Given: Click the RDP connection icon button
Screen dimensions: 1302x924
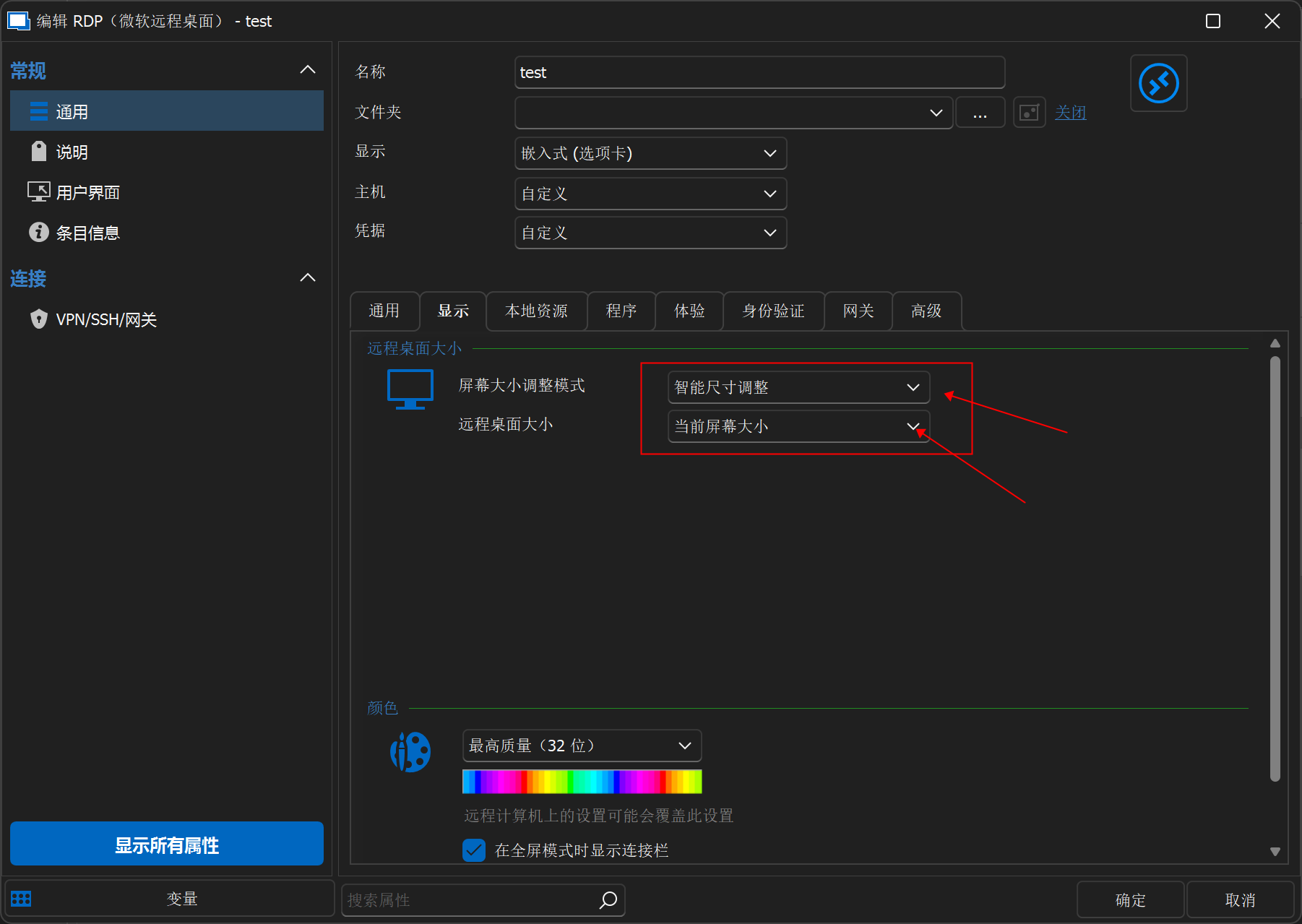Looking at the screenshot, I should click(1158, 84).
